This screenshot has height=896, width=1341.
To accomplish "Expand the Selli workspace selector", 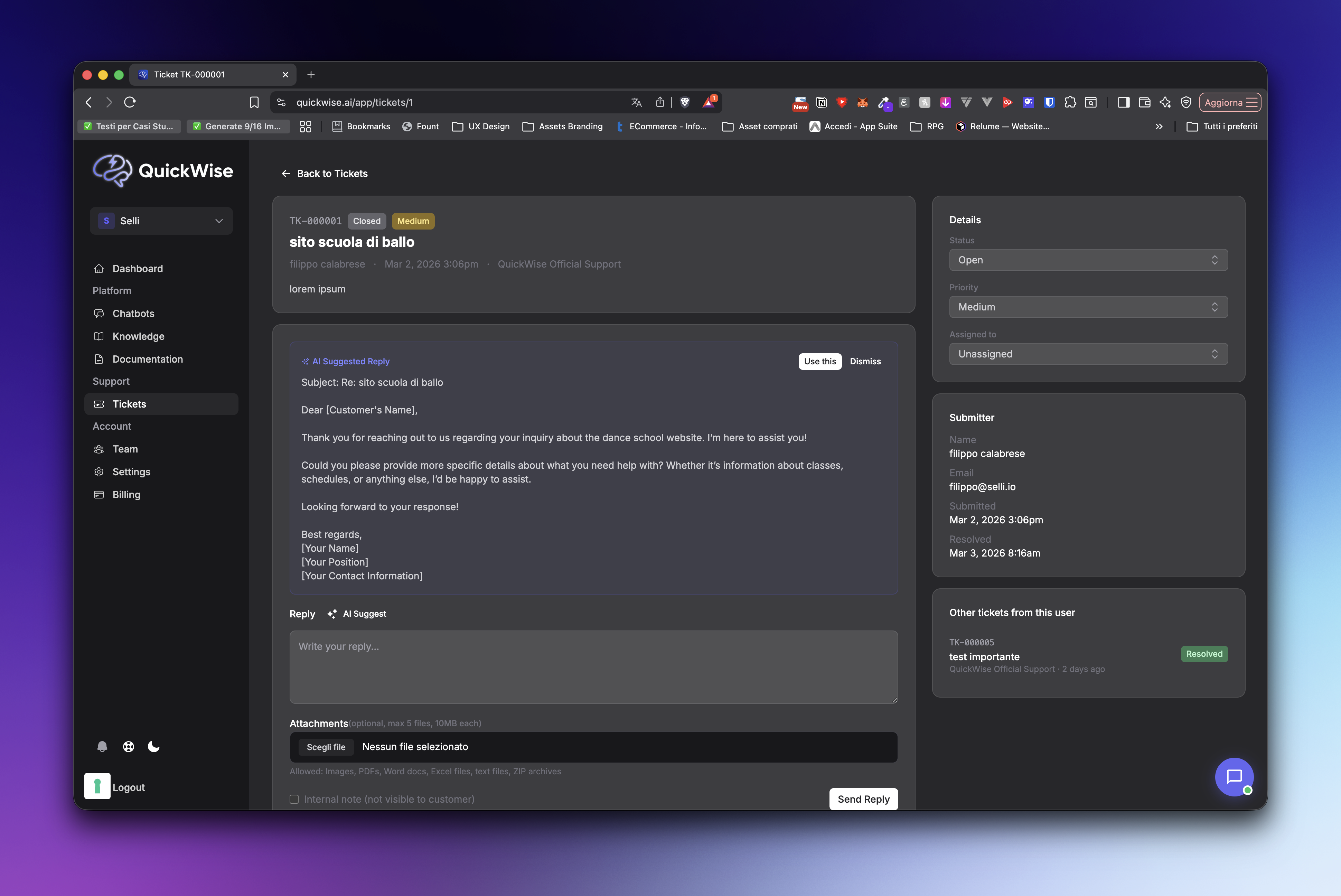I will [161, 221].
